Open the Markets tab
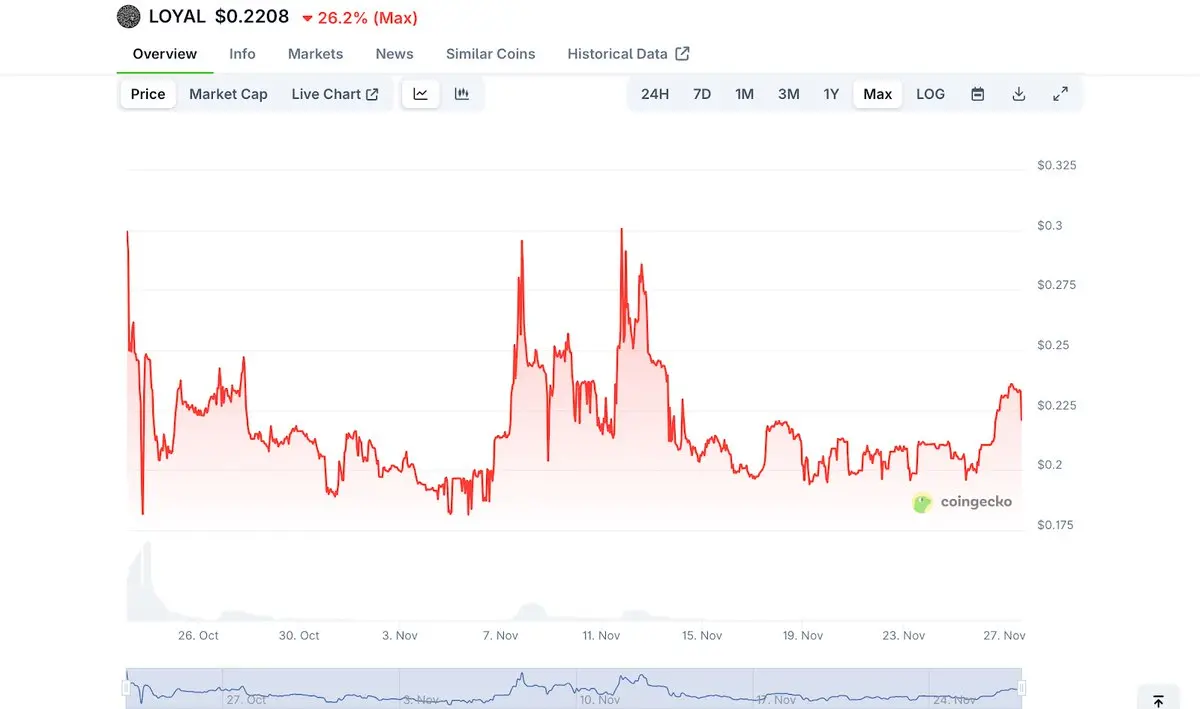 pos(315,54)
